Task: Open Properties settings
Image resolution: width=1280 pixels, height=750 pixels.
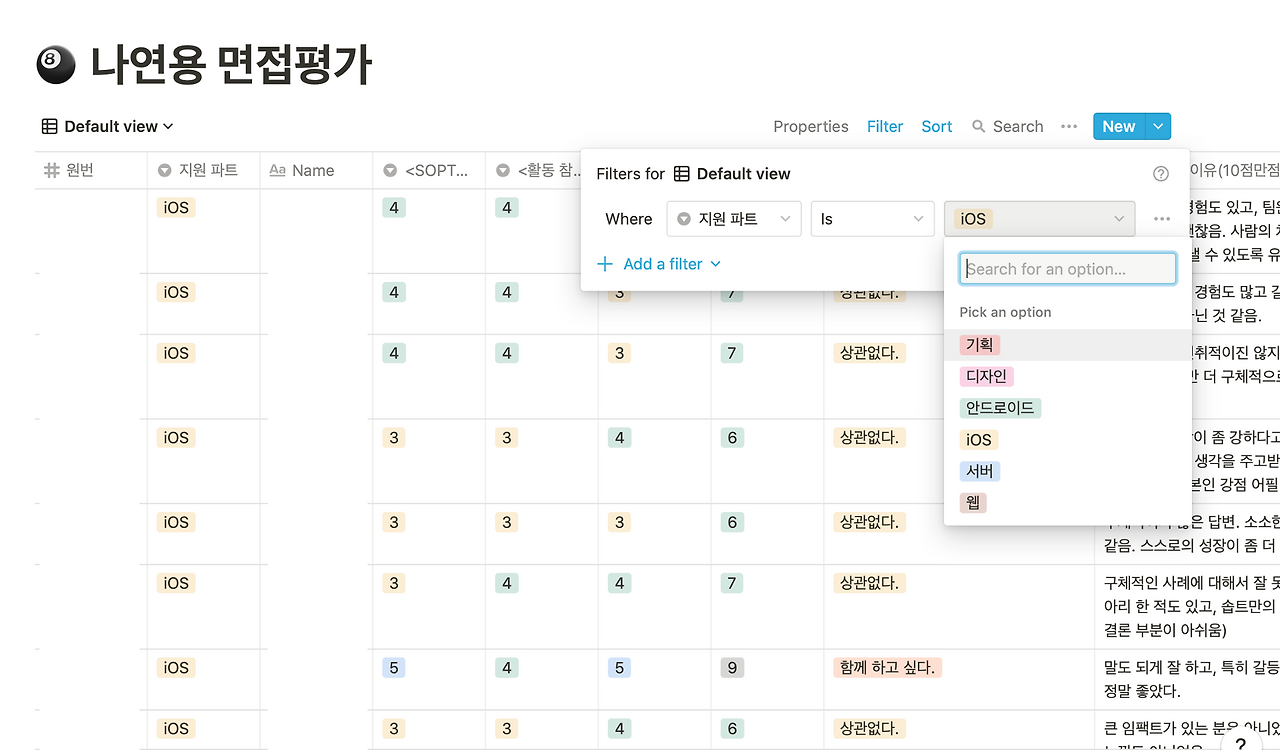Action: point(810,126)
